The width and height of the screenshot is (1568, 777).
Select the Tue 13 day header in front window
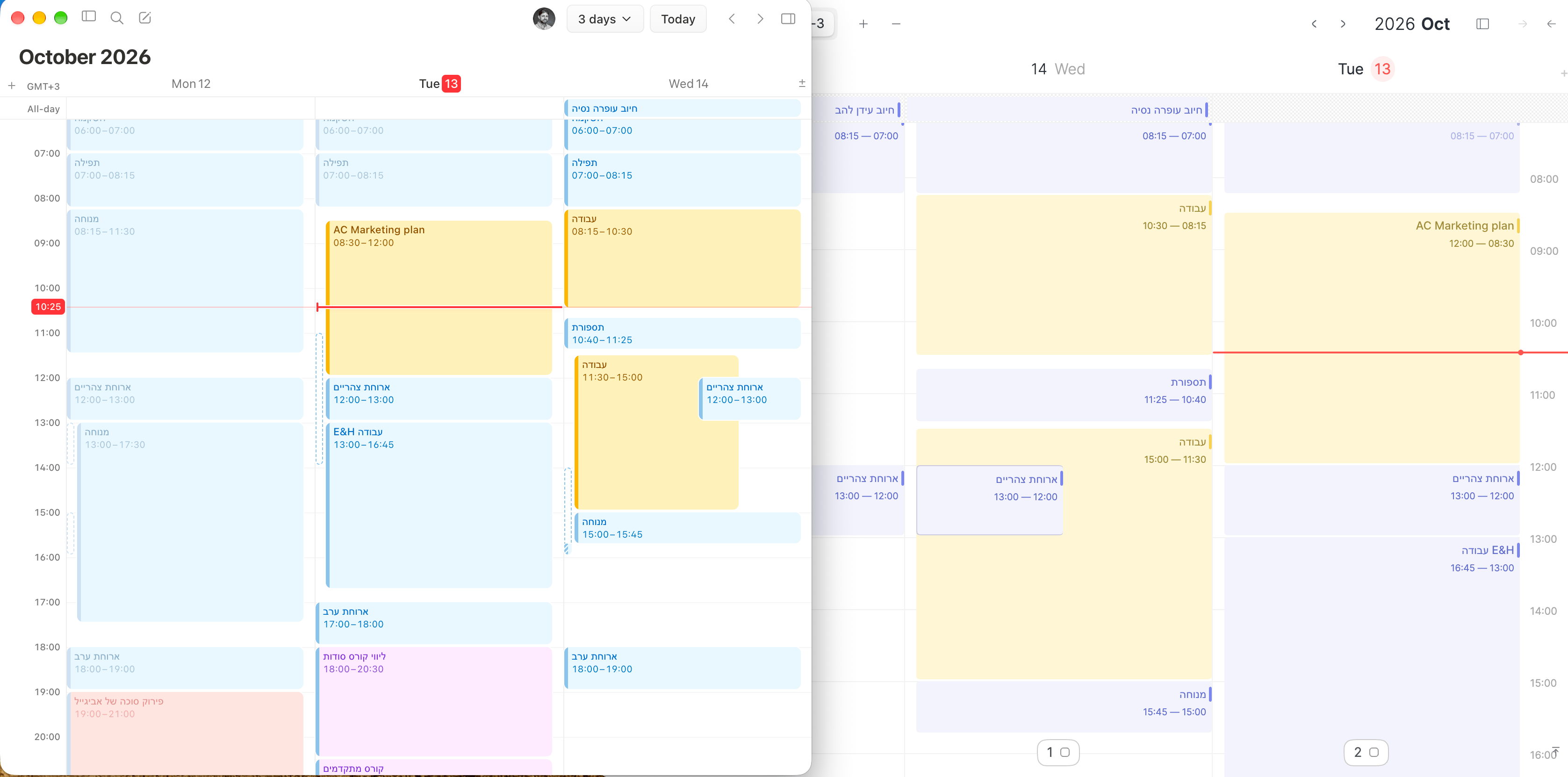(x=439, y=83)
